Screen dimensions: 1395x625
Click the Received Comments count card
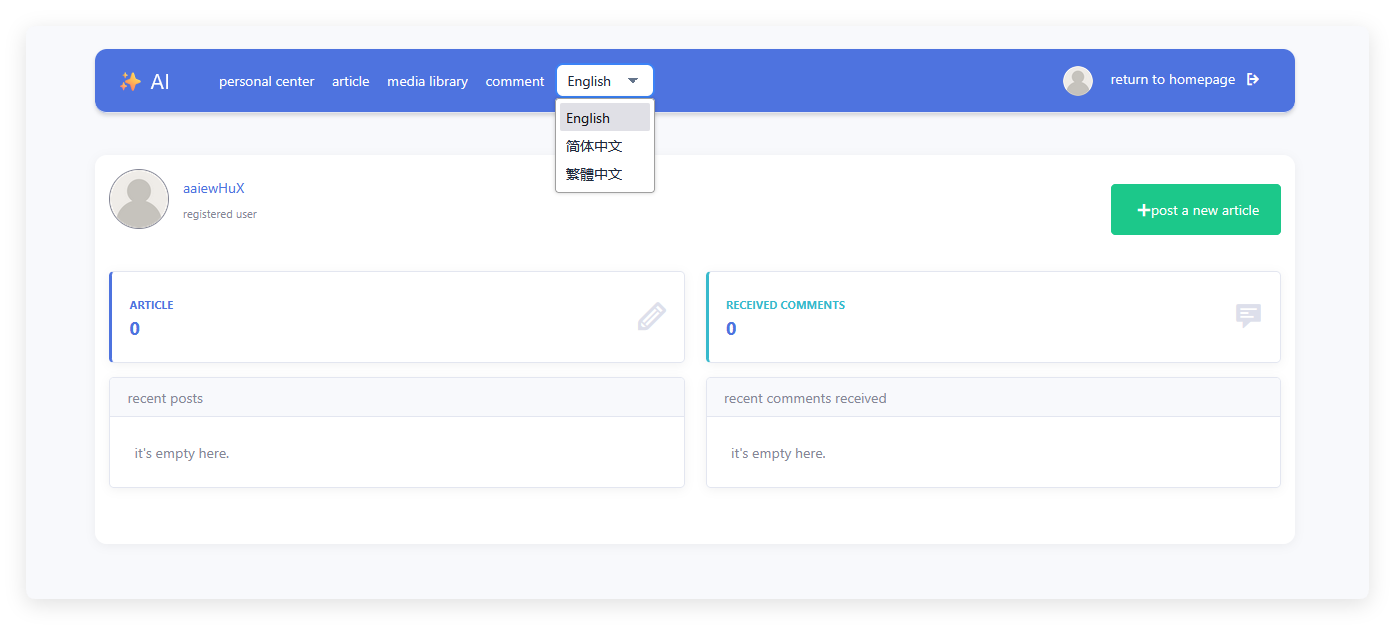(x=993, y=317)
